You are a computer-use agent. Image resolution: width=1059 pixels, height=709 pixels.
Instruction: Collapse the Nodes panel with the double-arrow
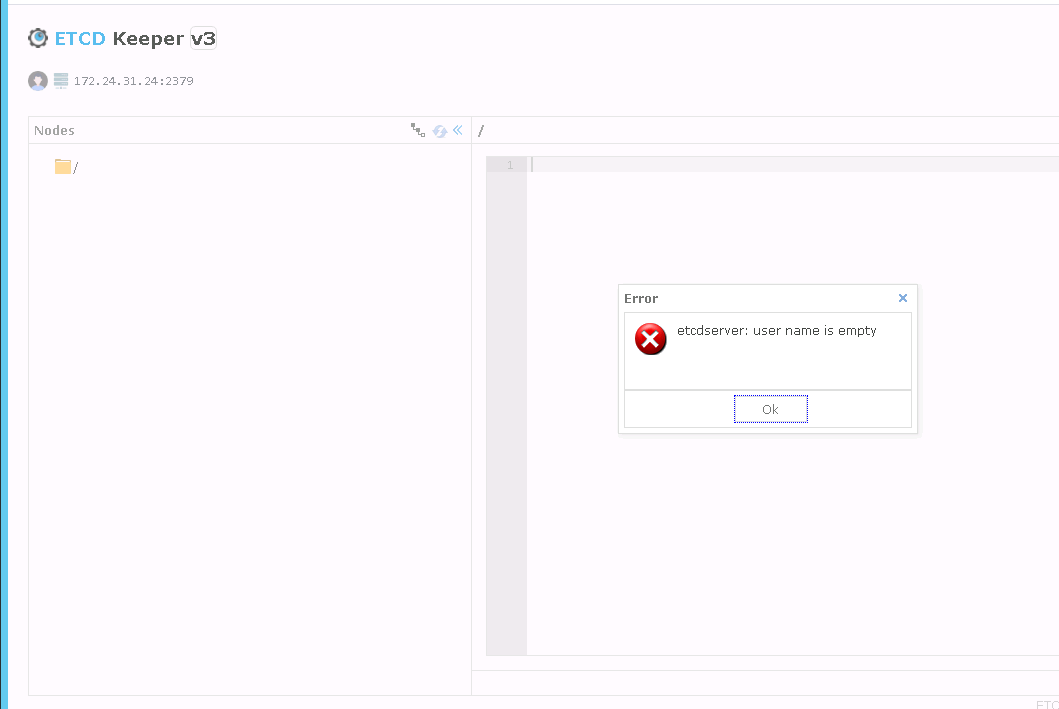[458, 130]
